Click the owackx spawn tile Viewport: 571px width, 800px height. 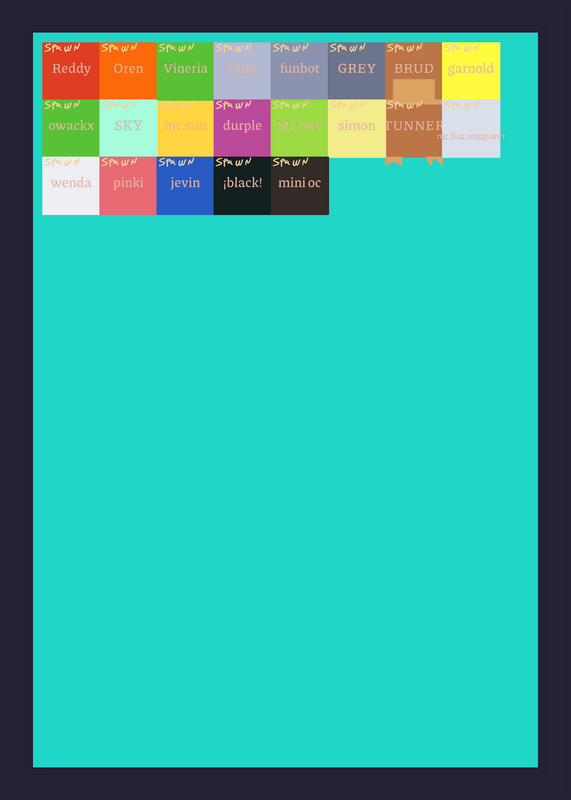coord(71,128)
